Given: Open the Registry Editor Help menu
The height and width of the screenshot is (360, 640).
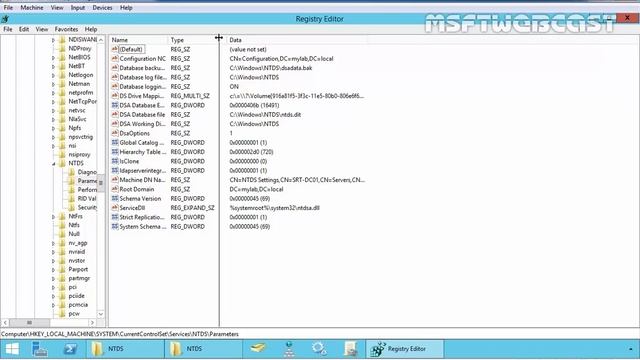Looking at the screenshot, I should tap(91, 29).
